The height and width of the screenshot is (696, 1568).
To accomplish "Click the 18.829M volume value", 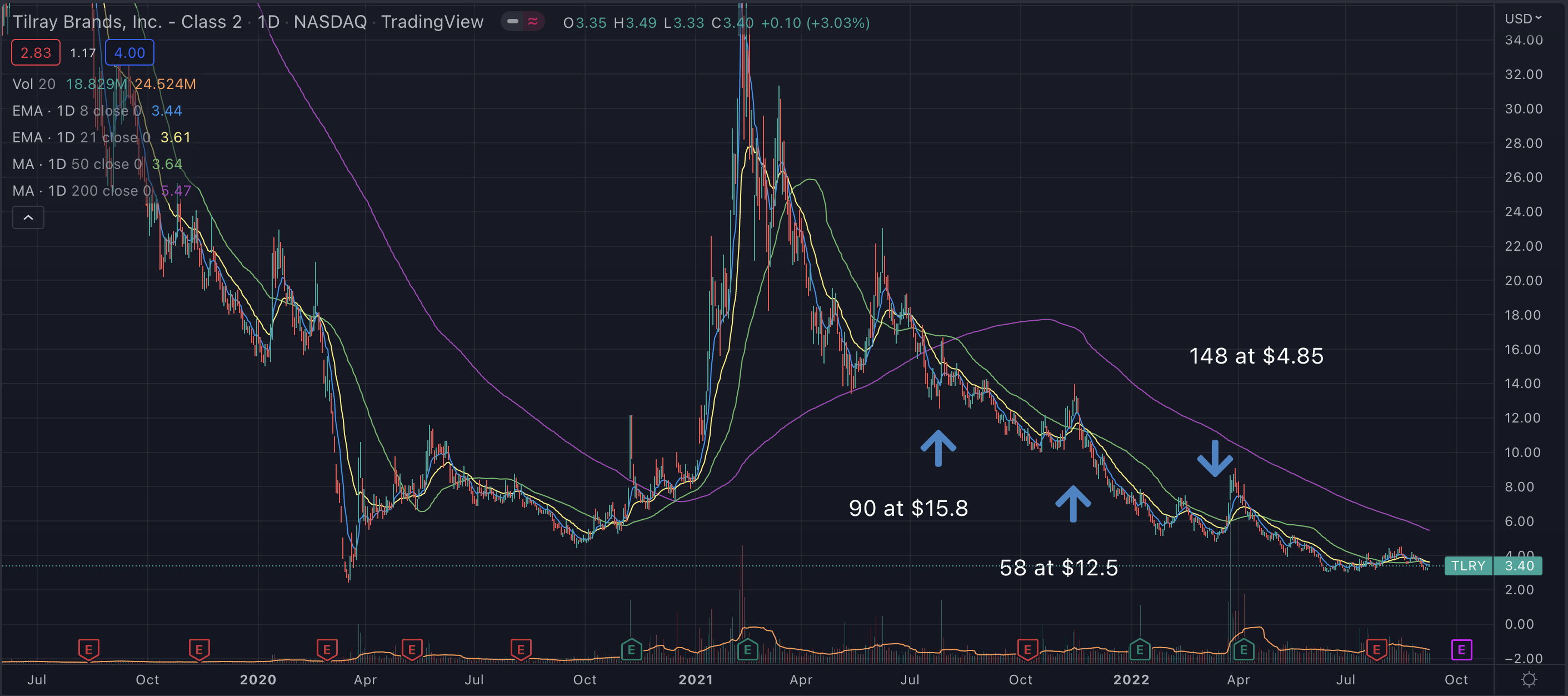I will click(x=97, y=84).
